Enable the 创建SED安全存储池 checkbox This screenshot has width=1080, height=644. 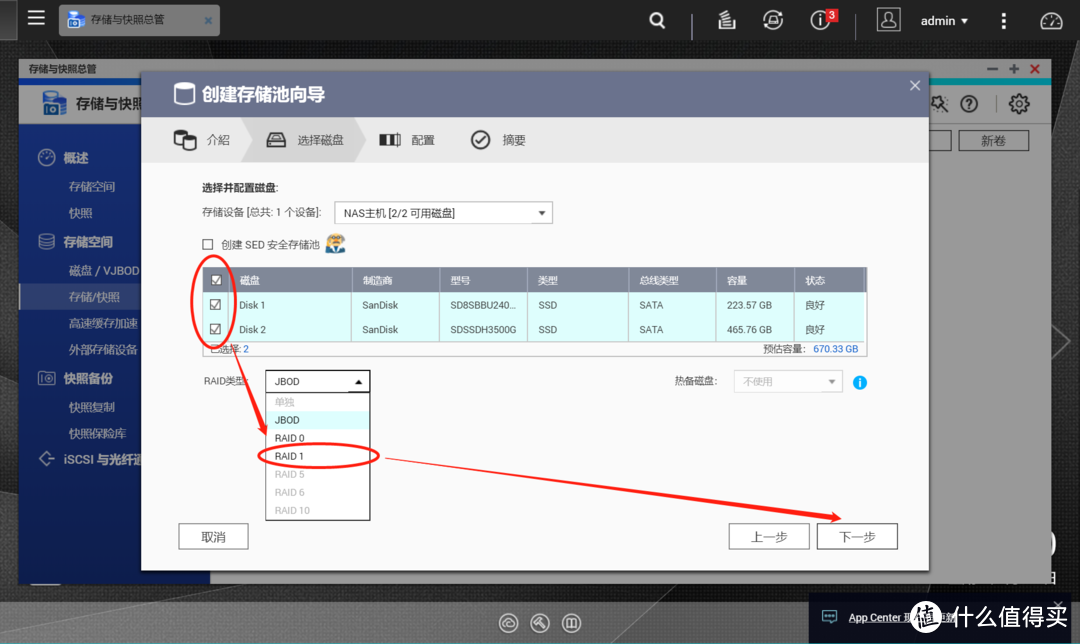click(207, 243)
